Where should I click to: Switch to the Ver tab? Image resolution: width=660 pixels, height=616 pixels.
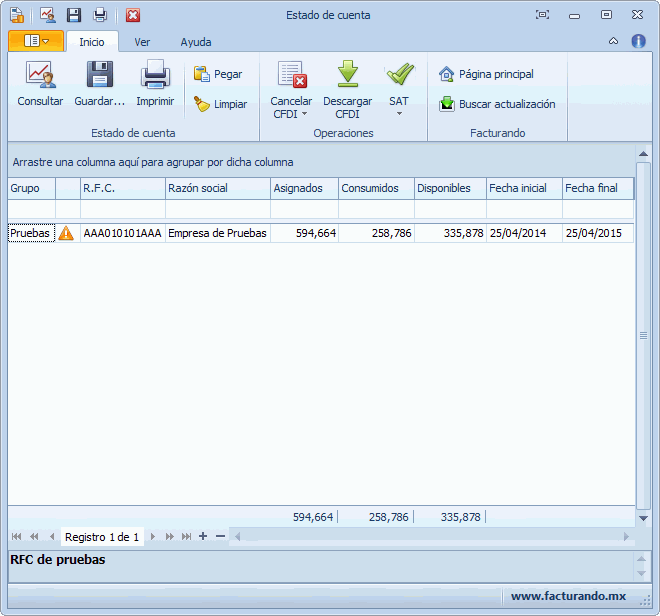point(142,42)
